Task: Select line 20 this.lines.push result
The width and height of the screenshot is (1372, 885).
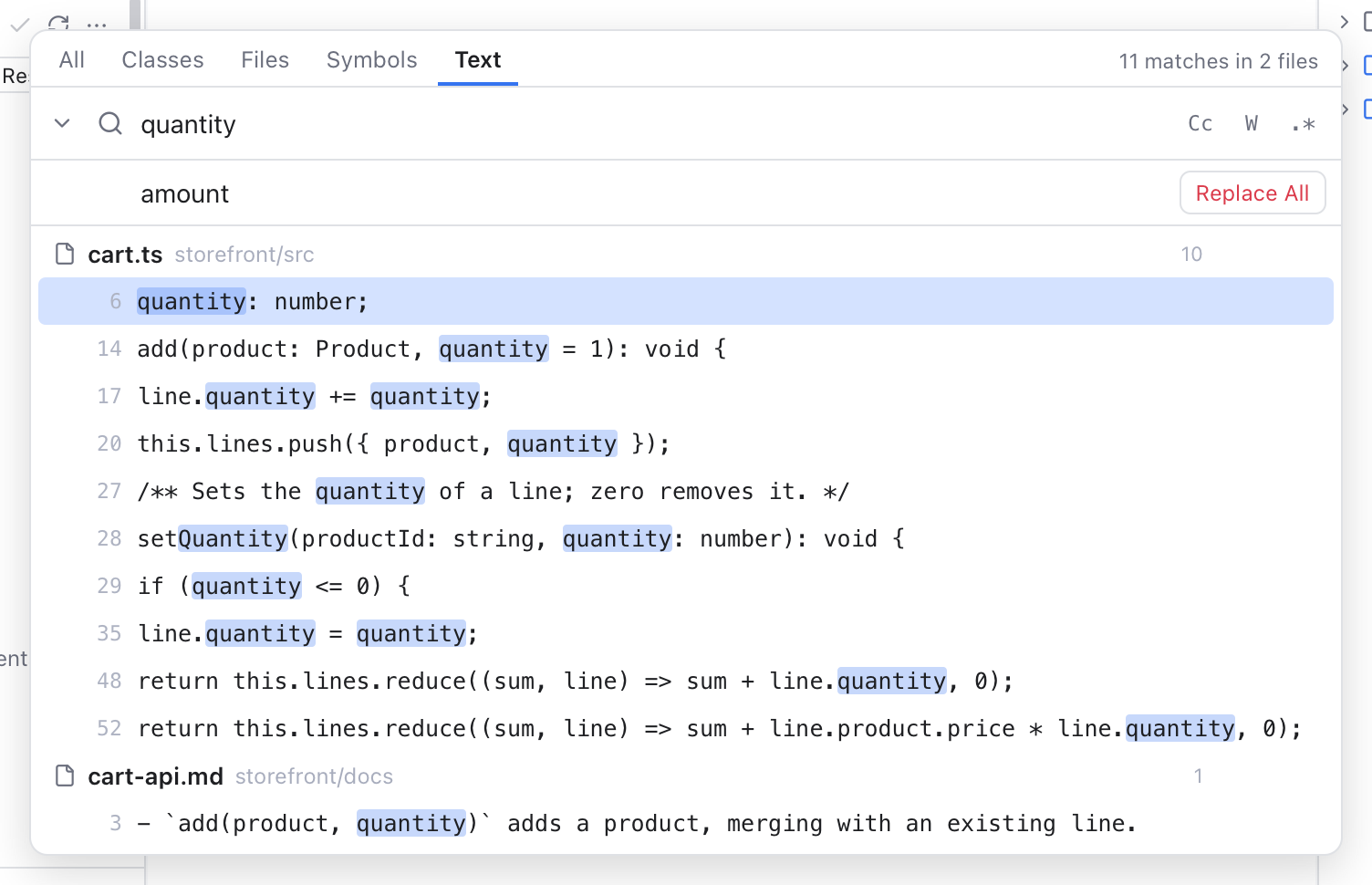Action: 686,443
